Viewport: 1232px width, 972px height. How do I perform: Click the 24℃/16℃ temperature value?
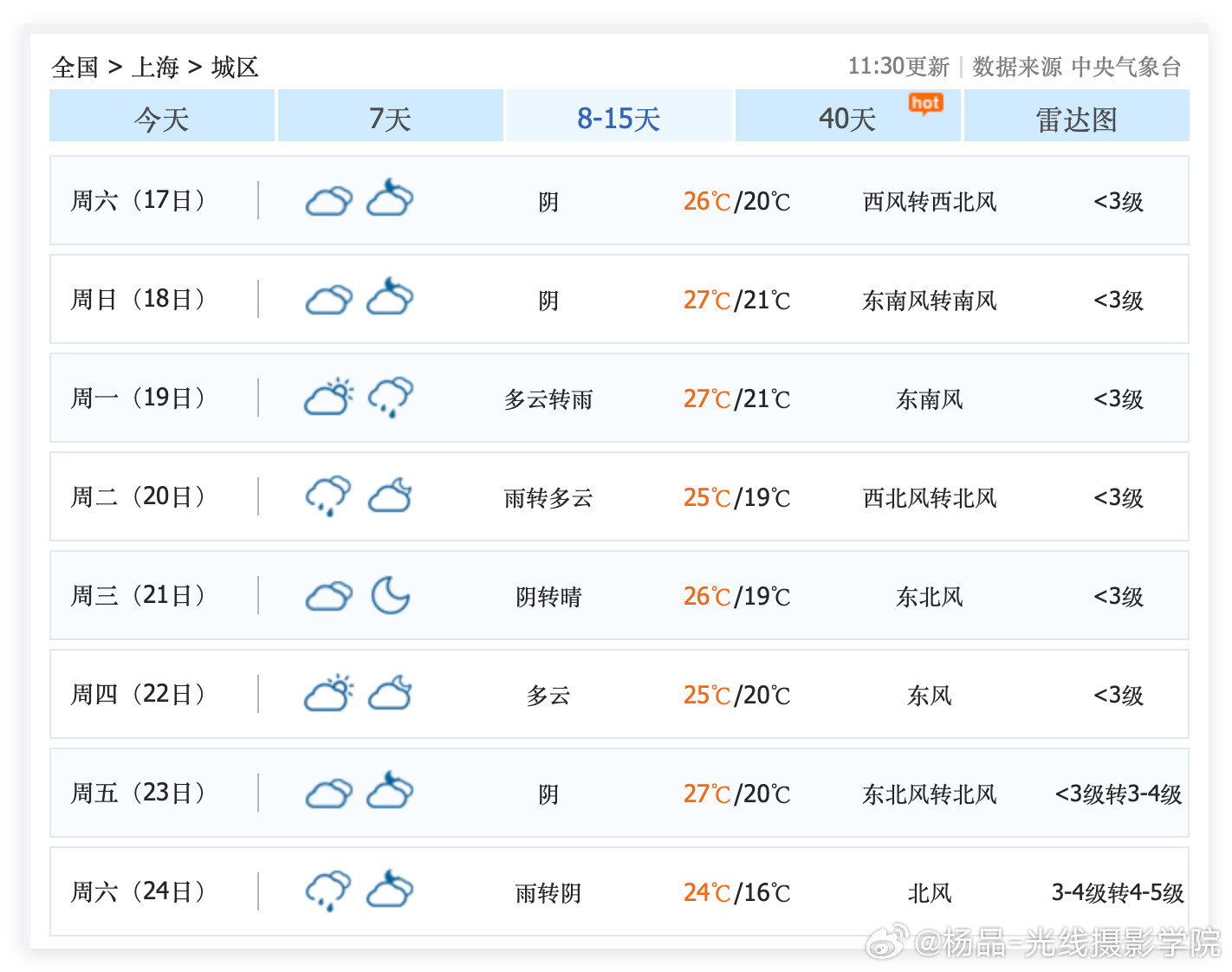[x=737, y=892]
